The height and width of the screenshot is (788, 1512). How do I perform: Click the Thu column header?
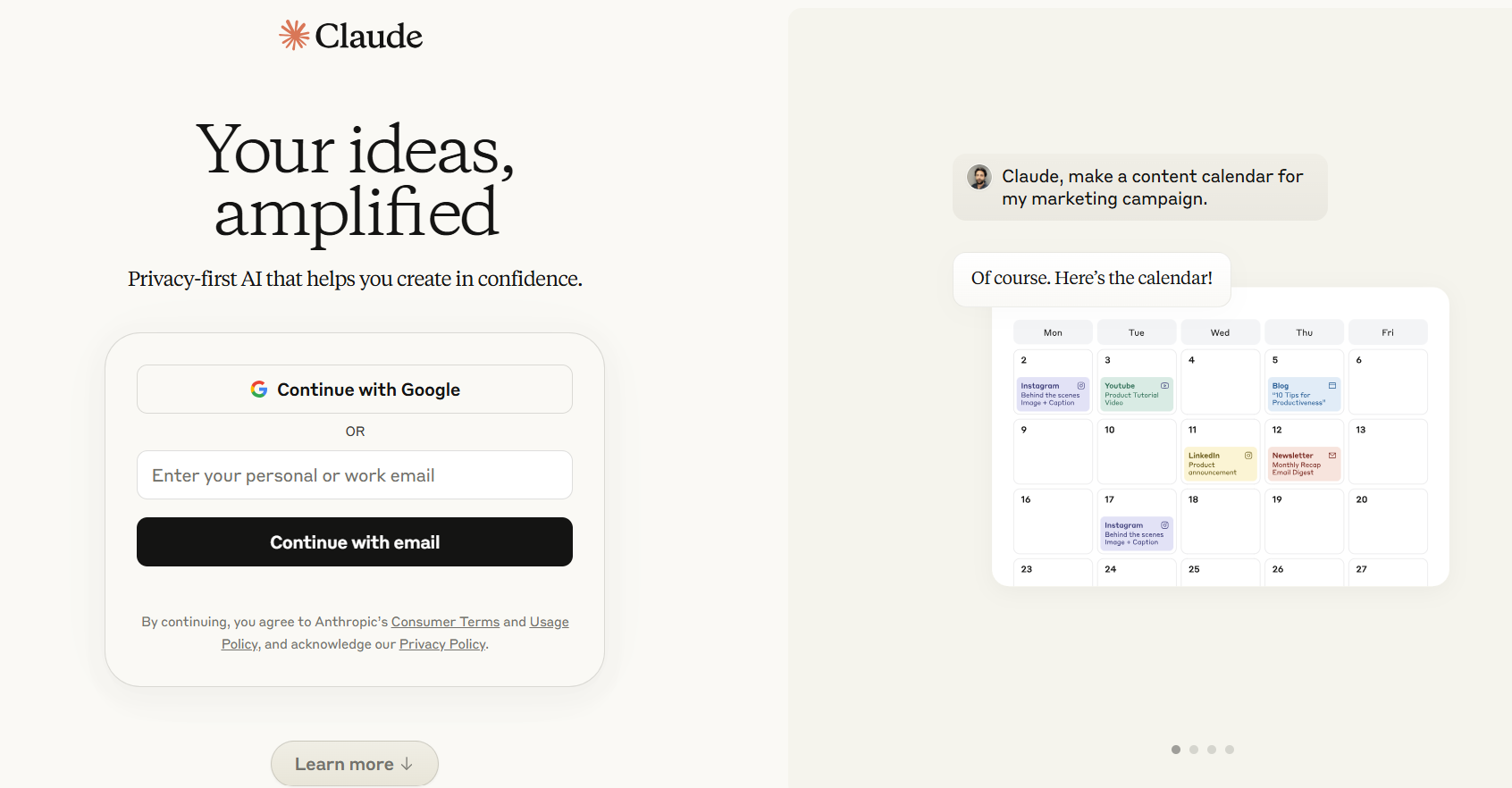(x=1305, y=332)
